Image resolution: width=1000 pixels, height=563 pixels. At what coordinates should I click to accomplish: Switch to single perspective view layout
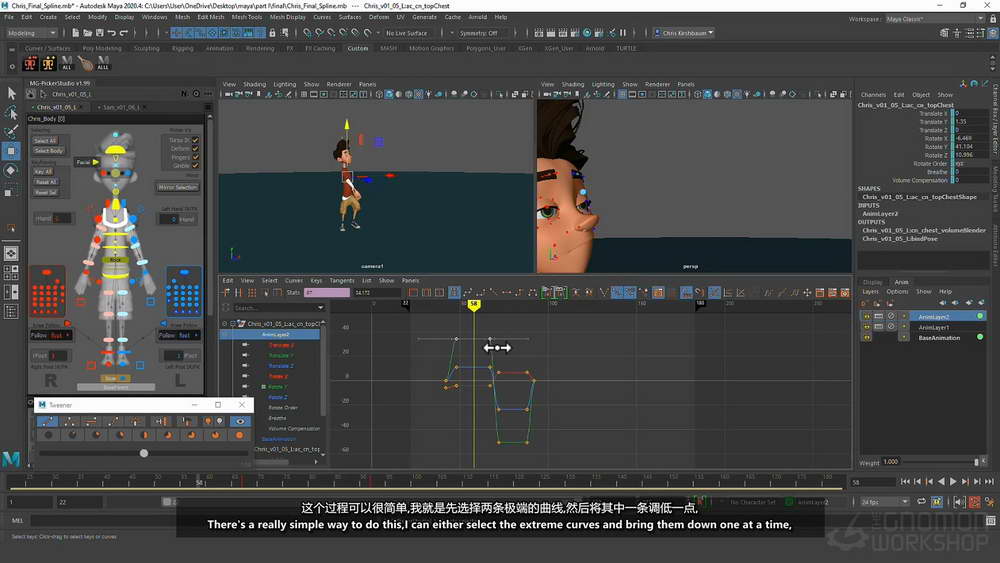point(11,253)
